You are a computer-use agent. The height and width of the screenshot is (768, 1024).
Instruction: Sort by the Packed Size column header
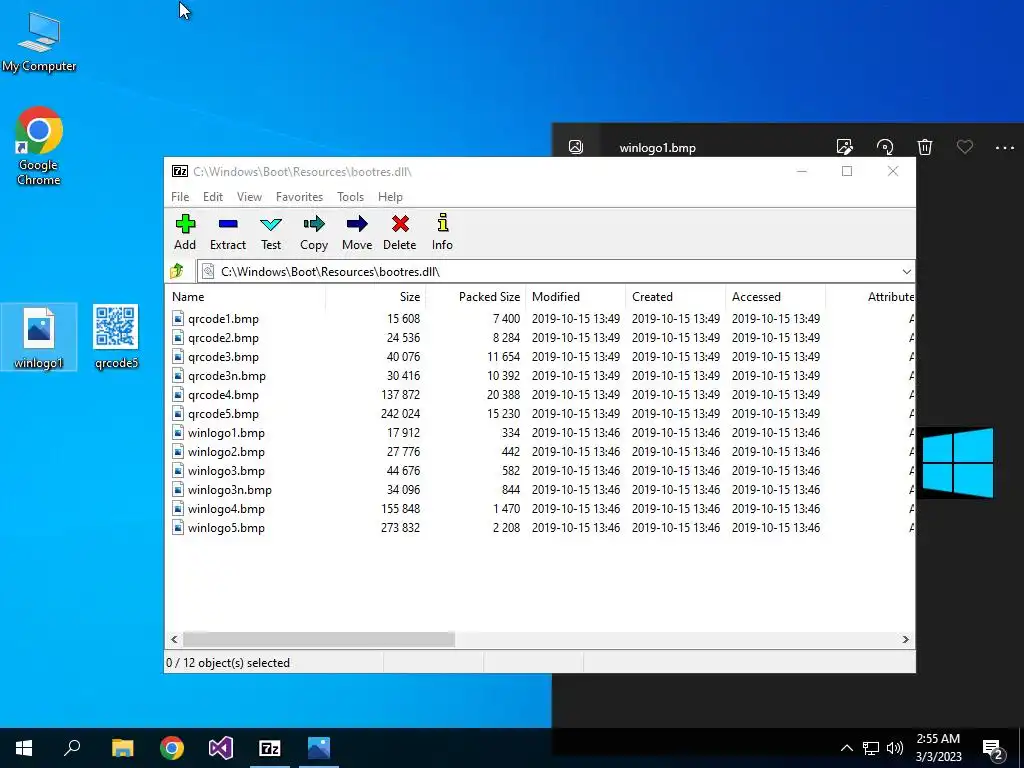(475, 296)
